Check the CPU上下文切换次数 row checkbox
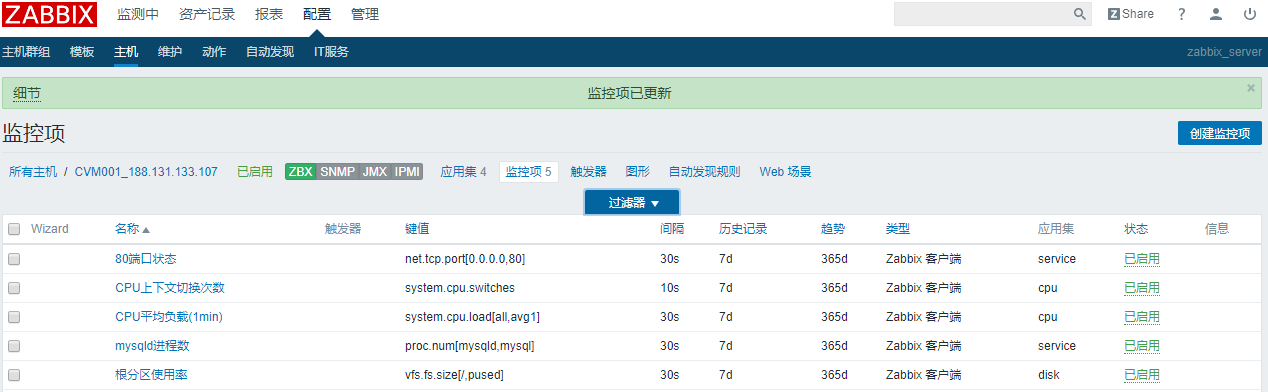The width and height of the screenshot is (1268, 392). [x=14, y=287]
